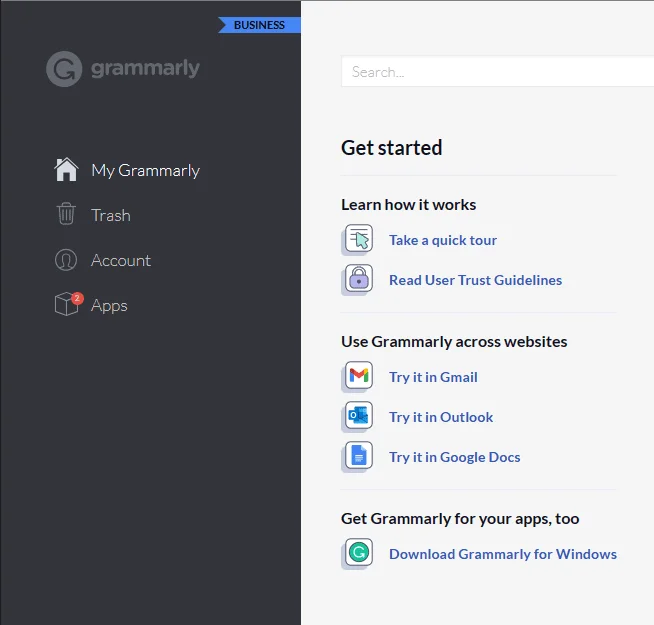This screenshot has height=625, width=654.
Task: Click the red Apps notification badge
Action: [77, 298]
